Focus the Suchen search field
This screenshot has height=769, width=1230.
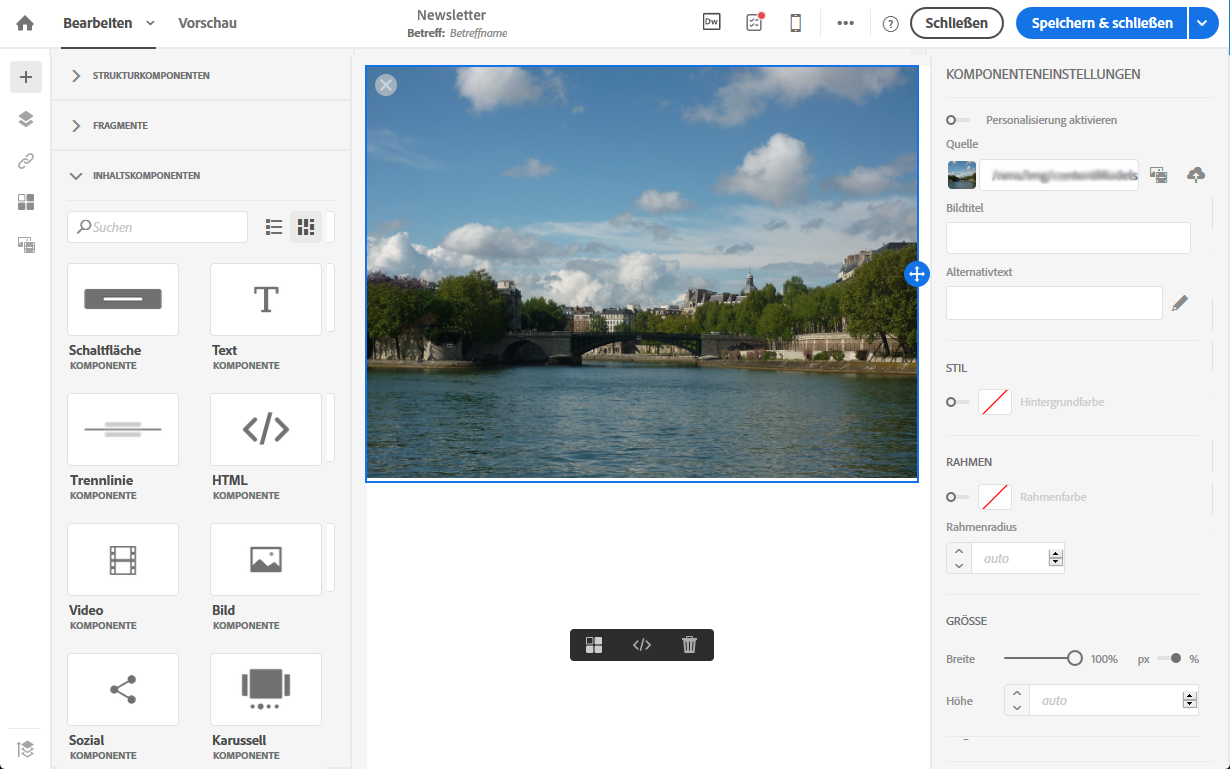(x=157, y=227)
